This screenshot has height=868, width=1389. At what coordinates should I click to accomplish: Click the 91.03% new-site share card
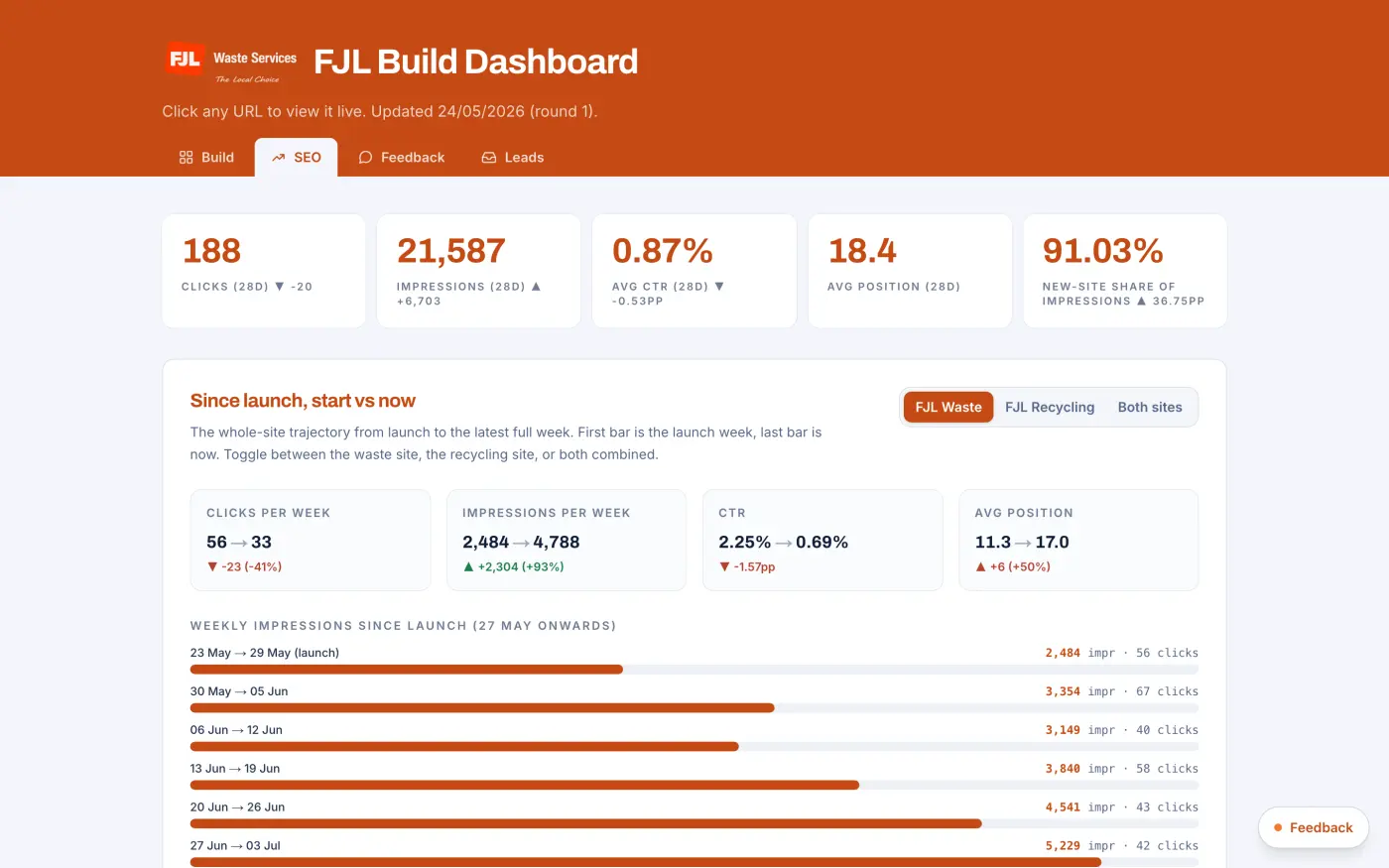1125,271
